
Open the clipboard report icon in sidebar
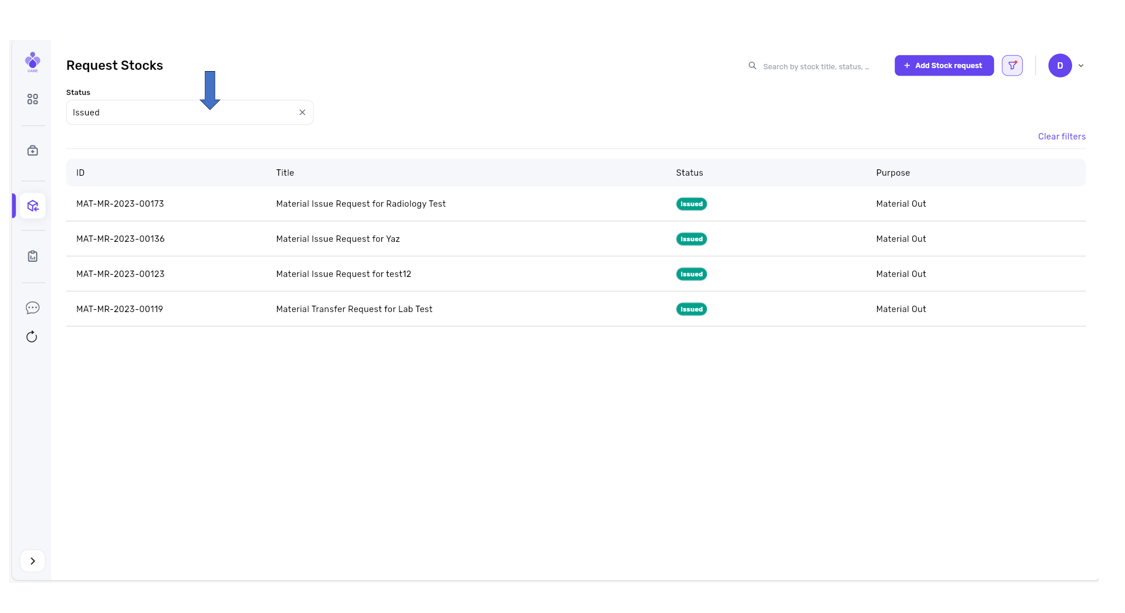(x=32, y=256)
